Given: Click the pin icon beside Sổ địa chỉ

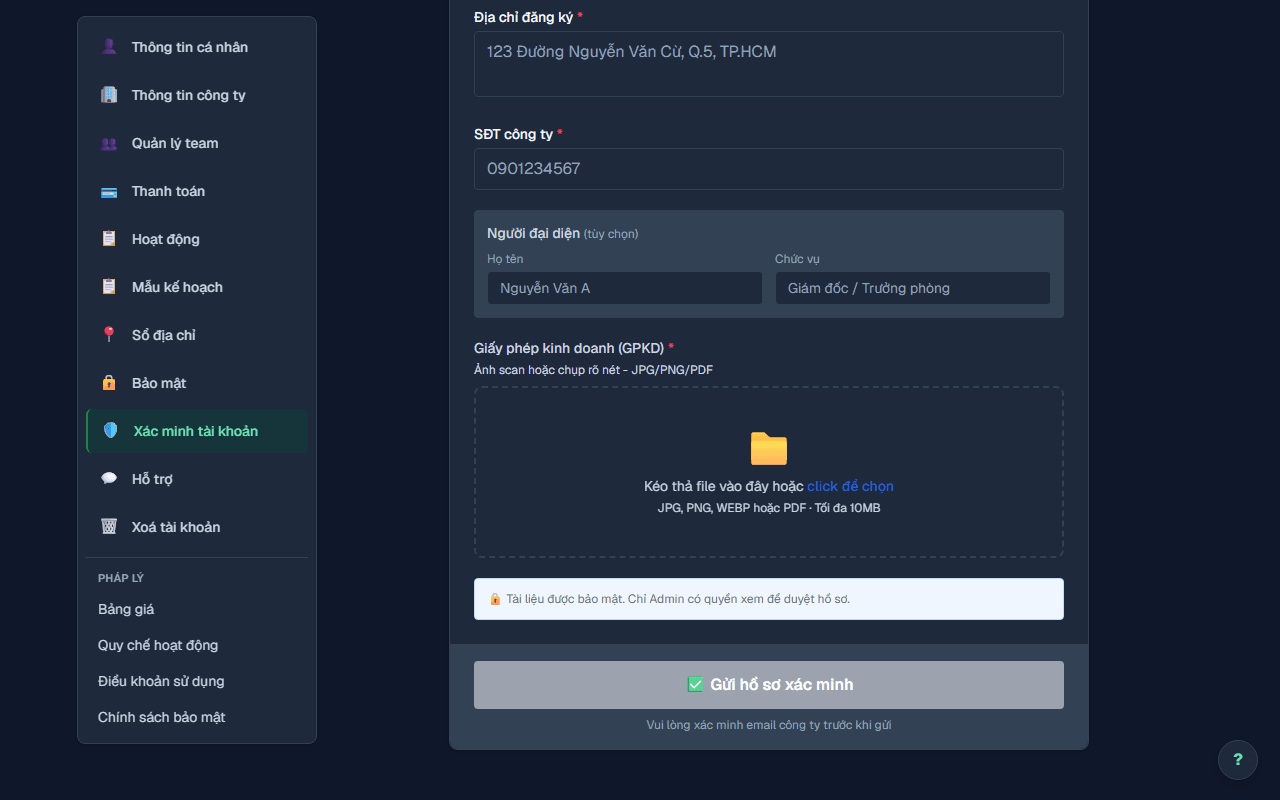Looking at the screenshot, I should (x=109, y=335).
